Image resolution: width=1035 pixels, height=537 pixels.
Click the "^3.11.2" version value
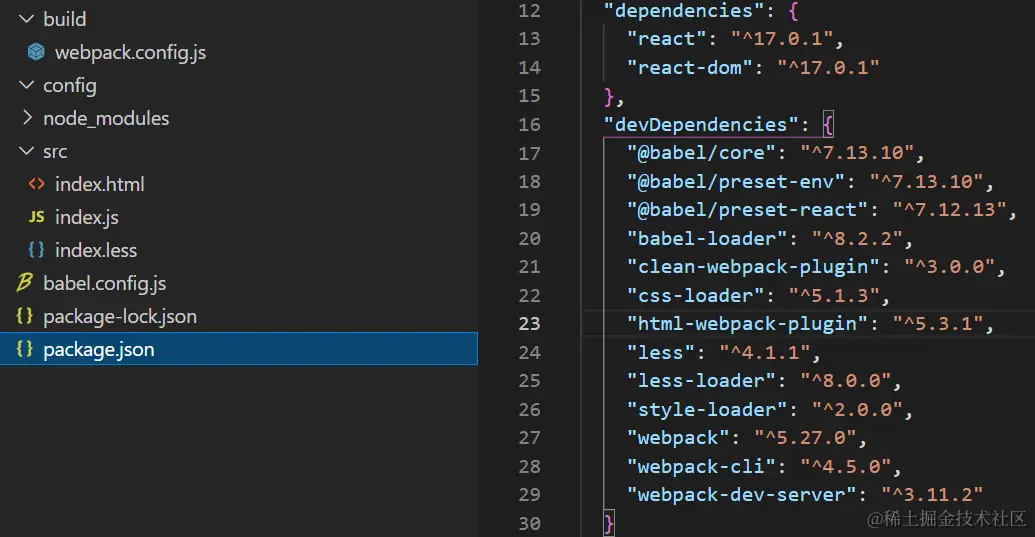tap(932, 495)
